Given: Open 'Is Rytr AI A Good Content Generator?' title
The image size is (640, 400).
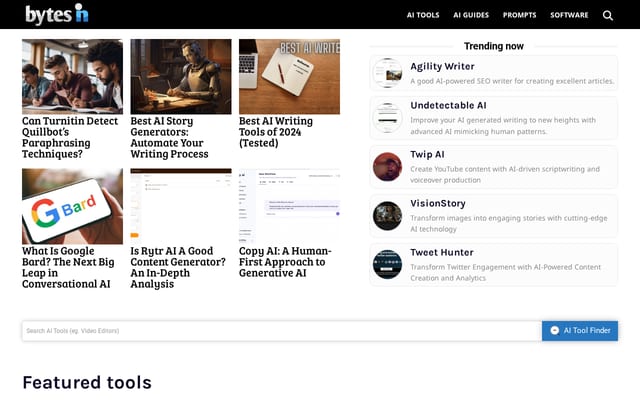Looking at the screenshot, I should (x=178, y=267).
